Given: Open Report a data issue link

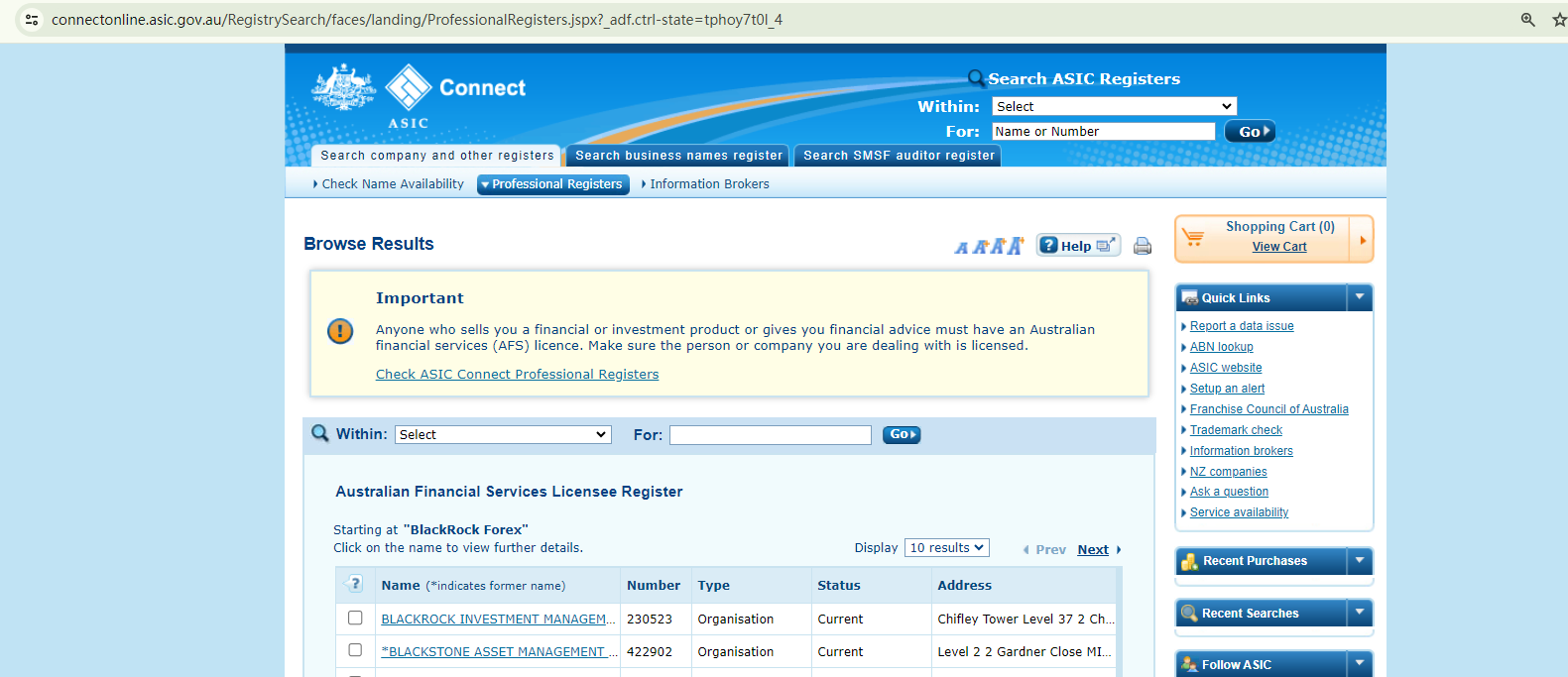Looking at the screenshot, I should click(x=1242, y=326).
